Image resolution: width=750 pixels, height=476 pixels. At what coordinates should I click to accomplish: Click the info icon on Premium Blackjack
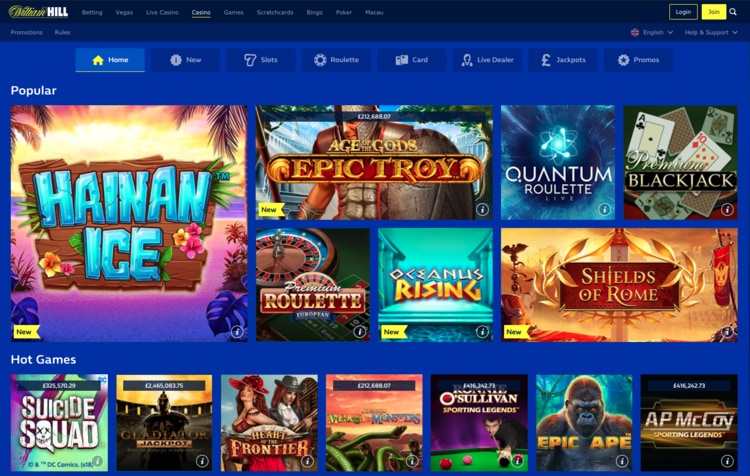[727, 209]
